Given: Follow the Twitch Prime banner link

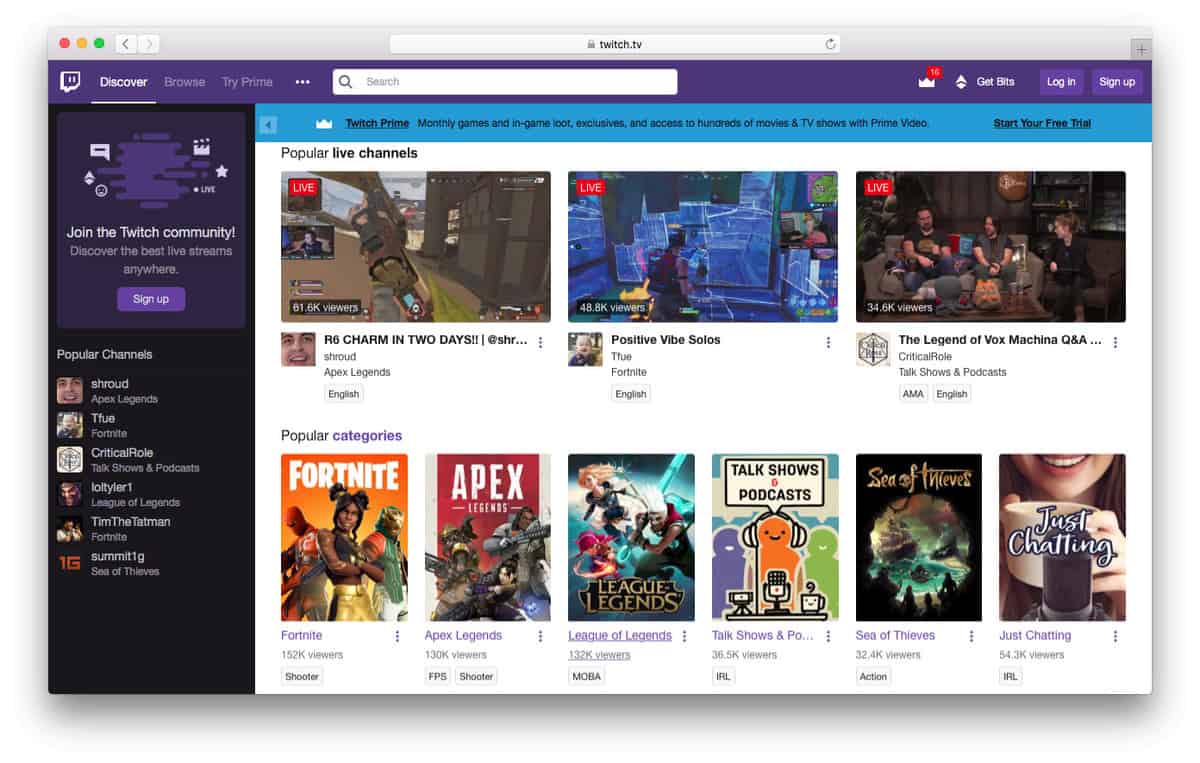Looking at the screenshot, I should click(377, 124).
